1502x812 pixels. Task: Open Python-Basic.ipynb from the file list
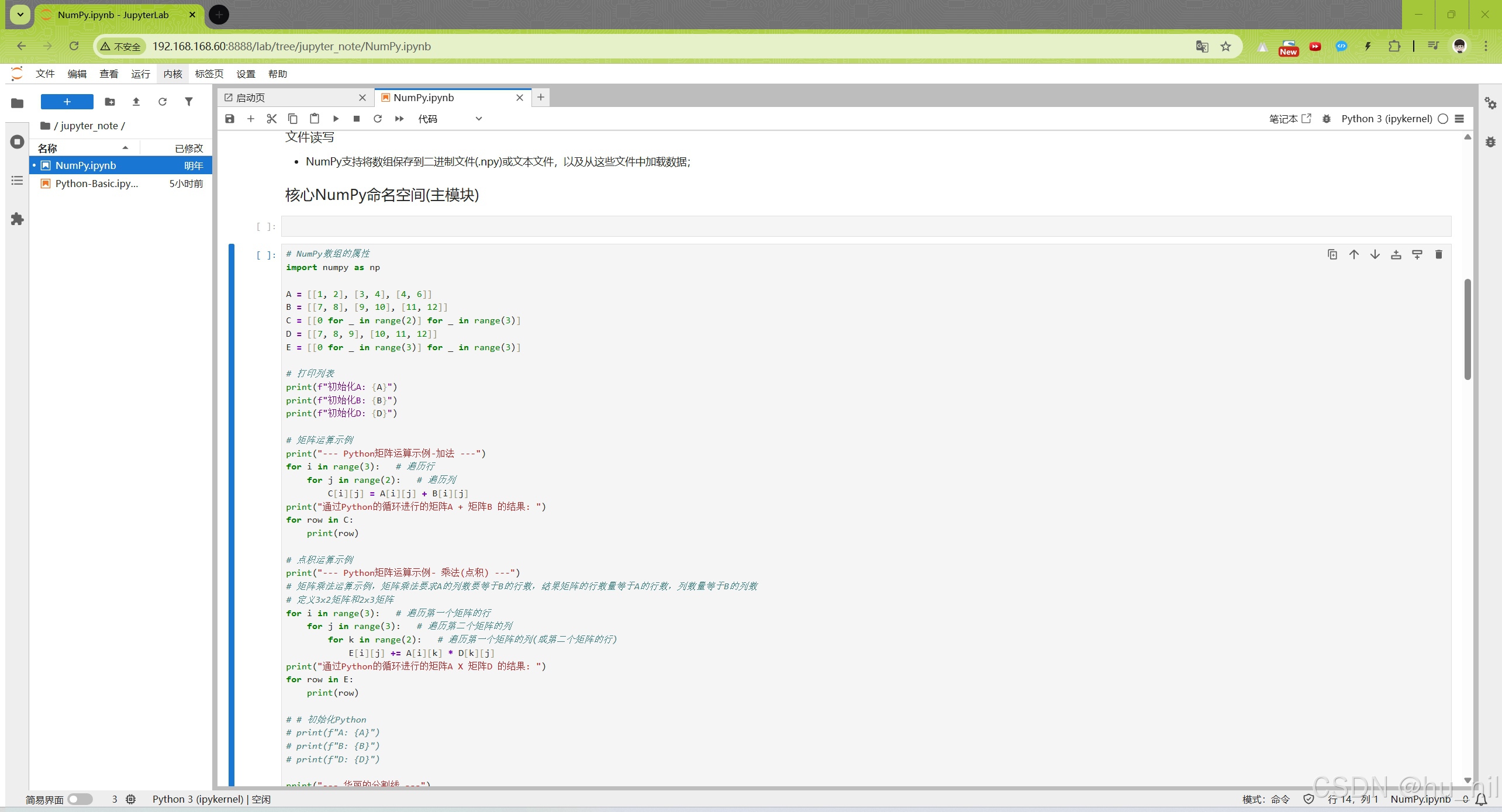point(96,184)
